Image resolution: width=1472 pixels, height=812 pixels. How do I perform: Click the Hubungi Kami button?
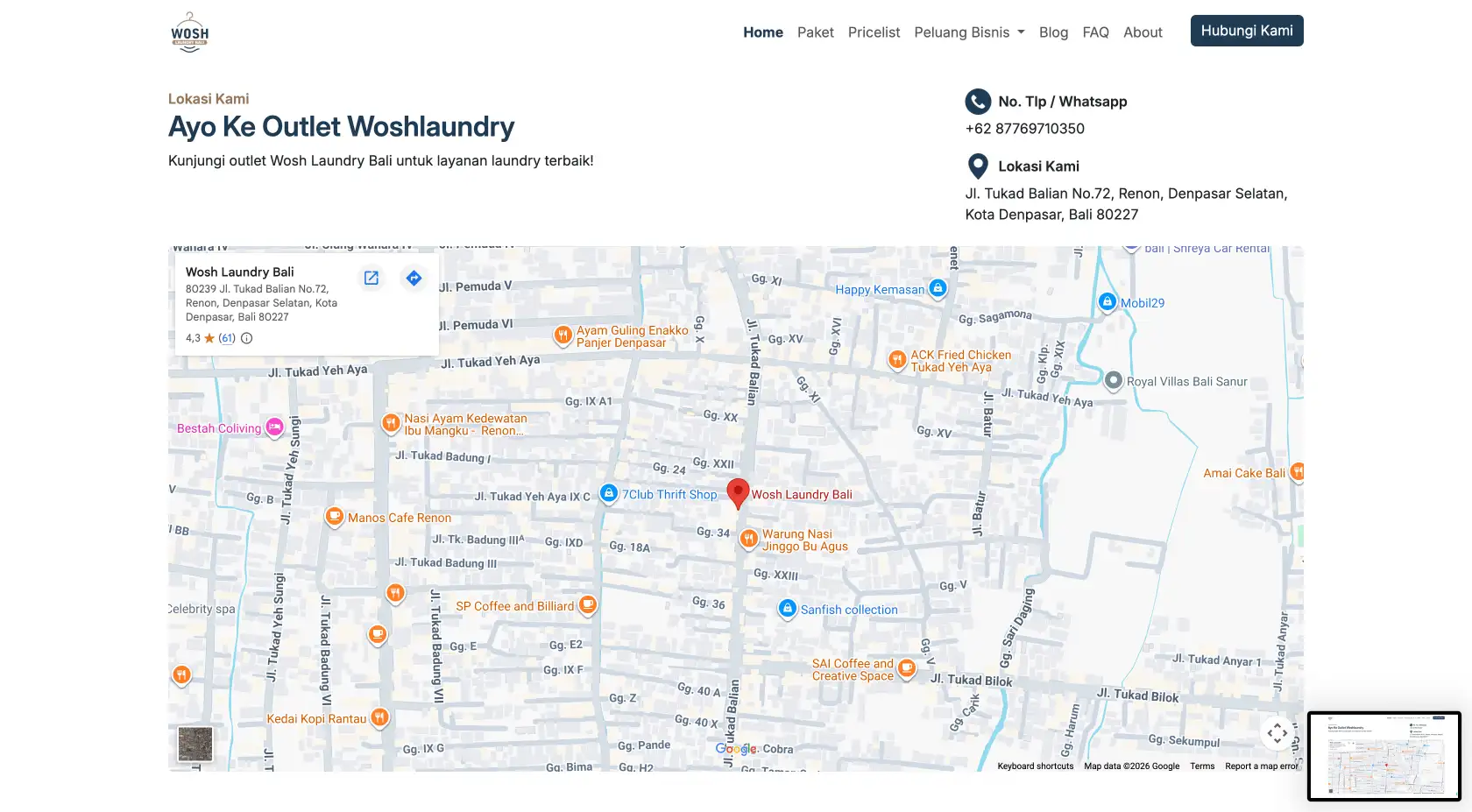1247,31
